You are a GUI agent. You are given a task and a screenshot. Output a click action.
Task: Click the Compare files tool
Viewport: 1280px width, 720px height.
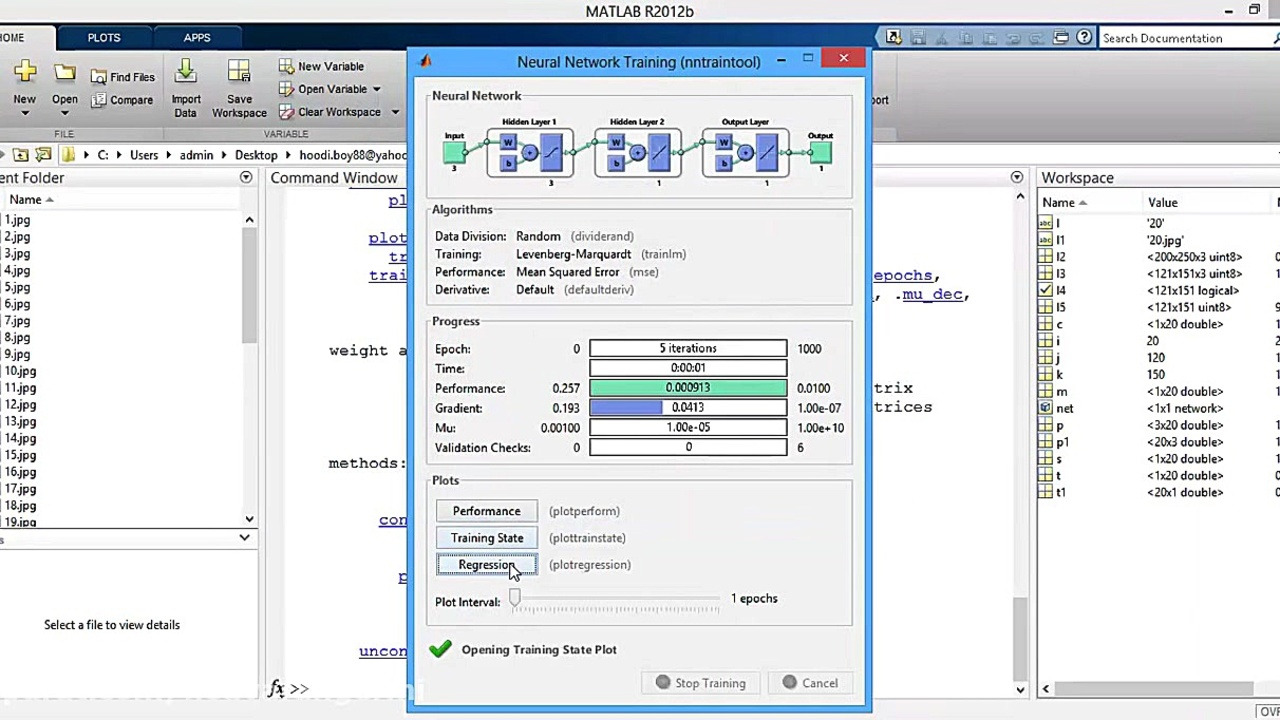122,100
